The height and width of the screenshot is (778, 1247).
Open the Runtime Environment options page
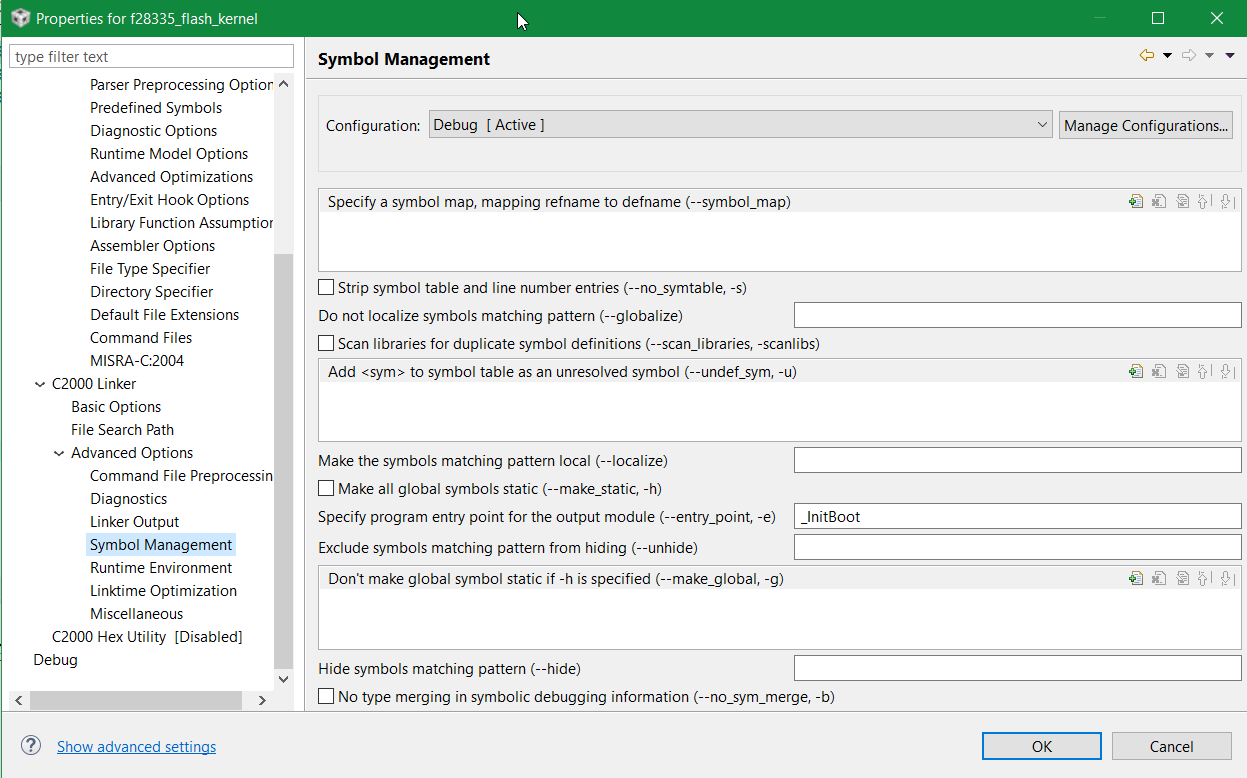point(161,568)
